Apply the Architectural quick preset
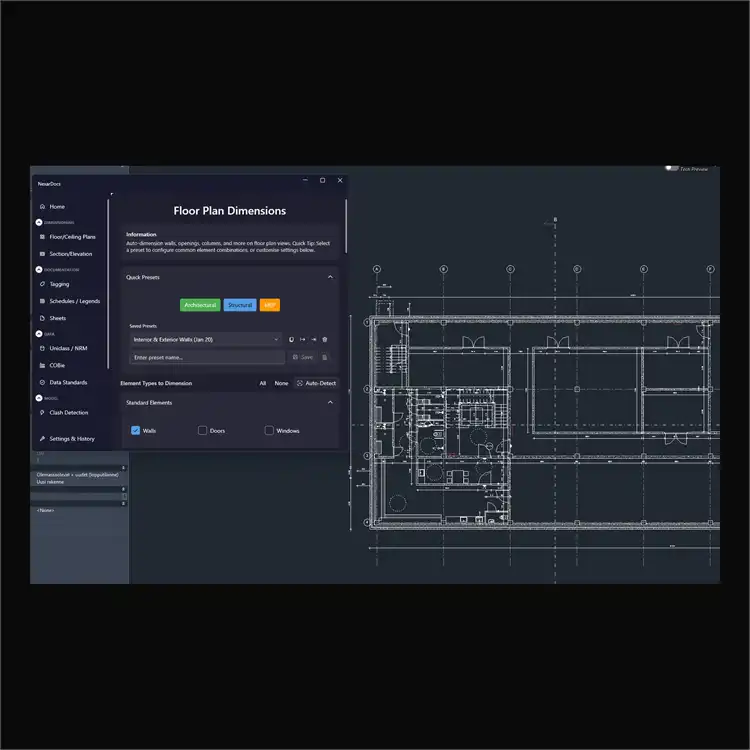This screenshot has height=750, width=750. pyautogui.click(x=200, y=305)
